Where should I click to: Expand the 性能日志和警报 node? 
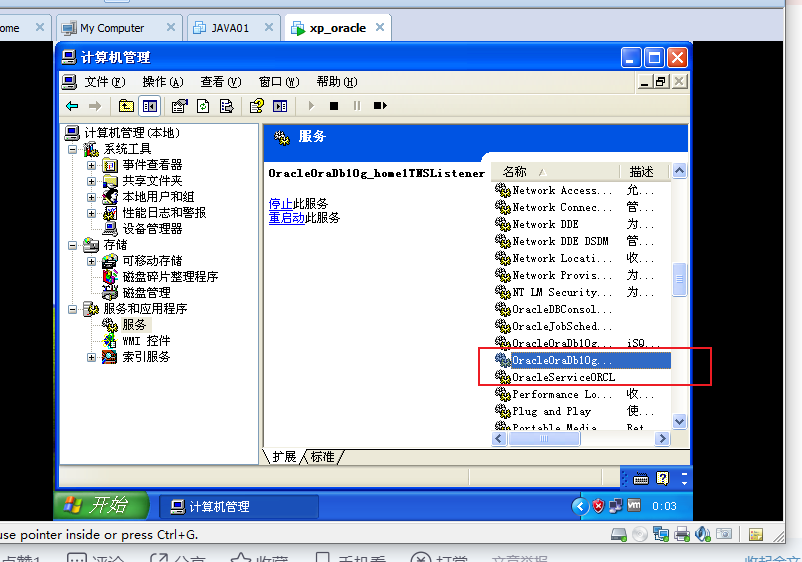[x=92, y=213]
